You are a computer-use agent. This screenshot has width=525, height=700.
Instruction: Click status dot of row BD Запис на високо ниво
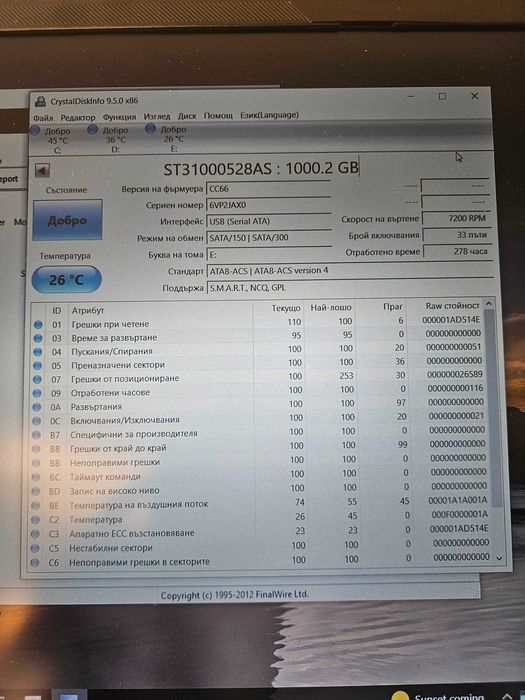(36, 492)
